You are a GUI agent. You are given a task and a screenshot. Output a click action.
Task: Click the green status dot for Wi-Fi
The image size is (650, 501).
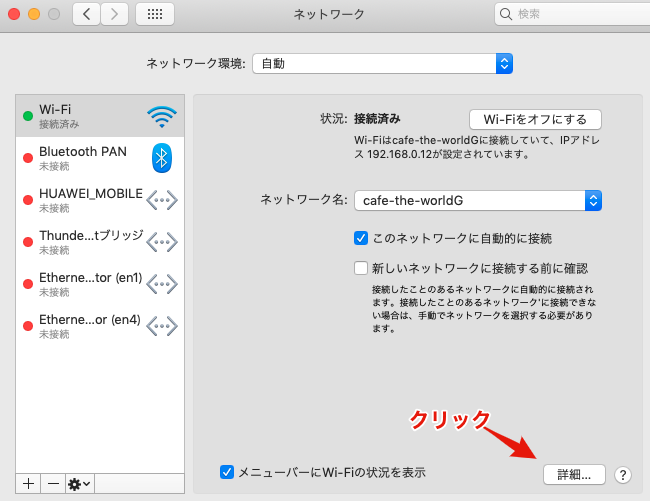28,116
